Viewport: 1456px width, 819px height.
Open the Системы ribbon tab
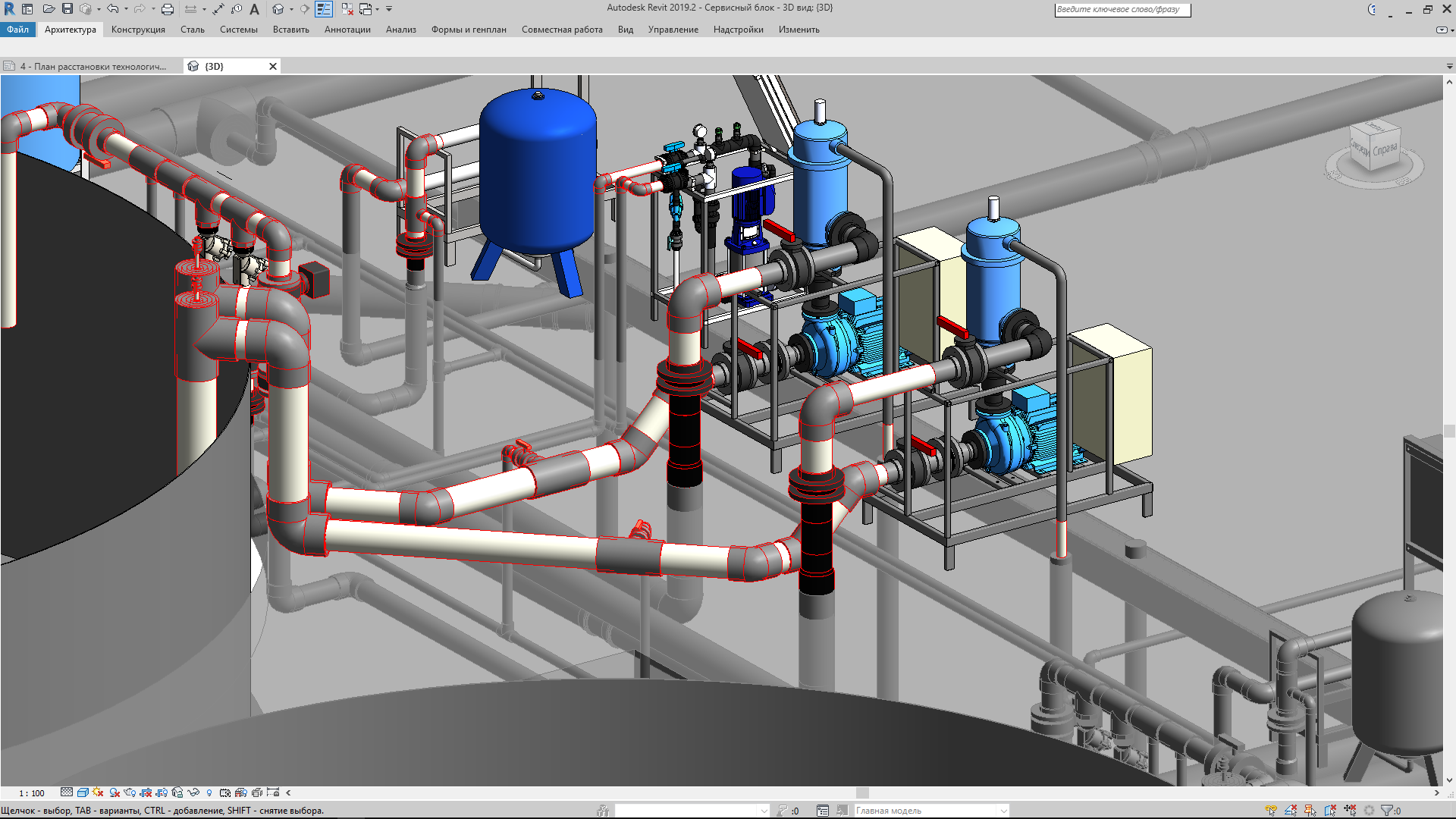(x=238, y=30)
